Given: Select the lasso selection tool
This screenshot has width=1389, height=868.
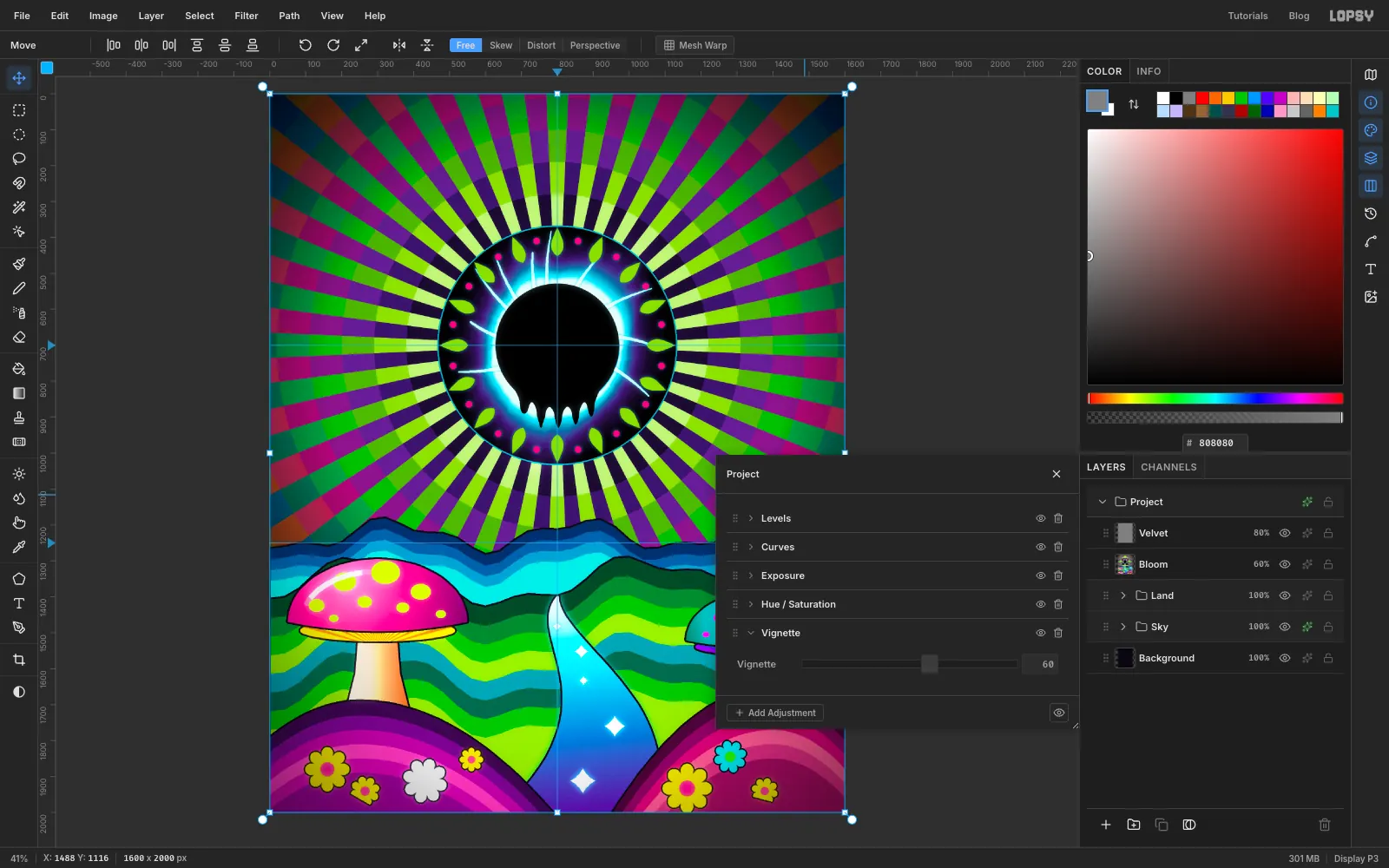Looking at the screenshot, I should click(19, 159).
